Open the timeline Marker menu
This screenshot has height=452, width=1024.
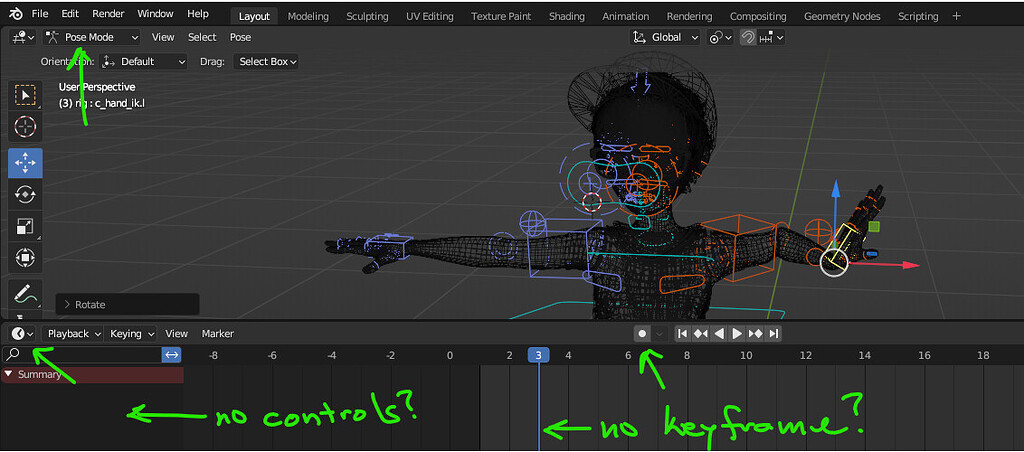217,334
